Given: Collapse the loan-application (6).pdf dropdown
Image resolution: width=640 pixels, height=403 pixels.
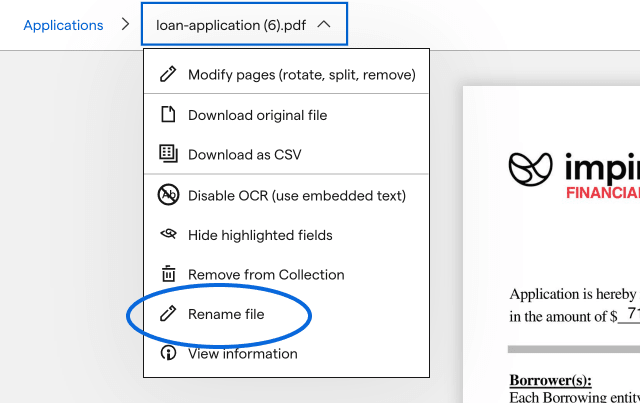Looking at the screenshot, I should click(244, 24).
